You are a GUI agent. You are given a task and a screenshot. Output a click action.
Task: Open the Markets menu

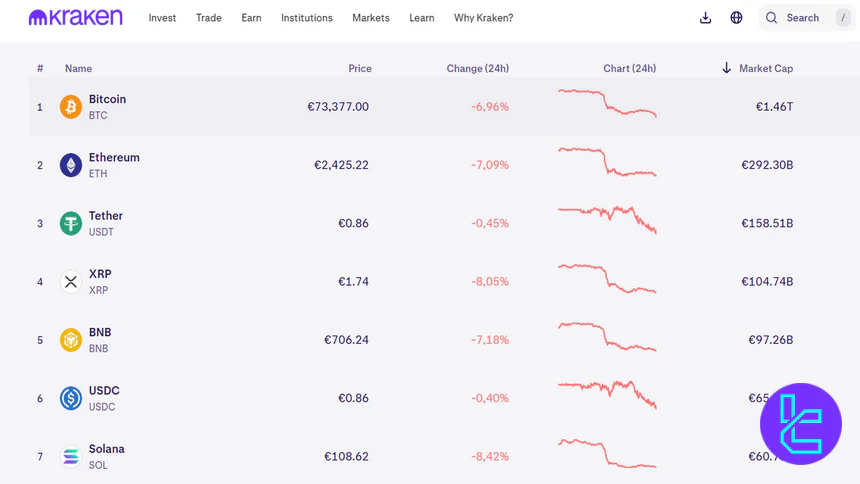(x=371, y=18)
